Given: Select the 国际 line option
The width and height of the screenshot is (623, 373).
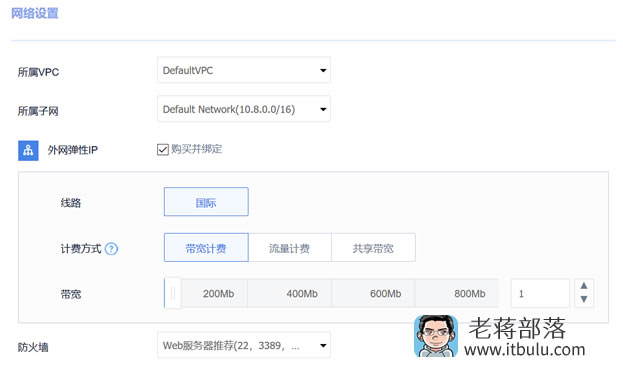Looking at the screenshot, I should (206, 202).
